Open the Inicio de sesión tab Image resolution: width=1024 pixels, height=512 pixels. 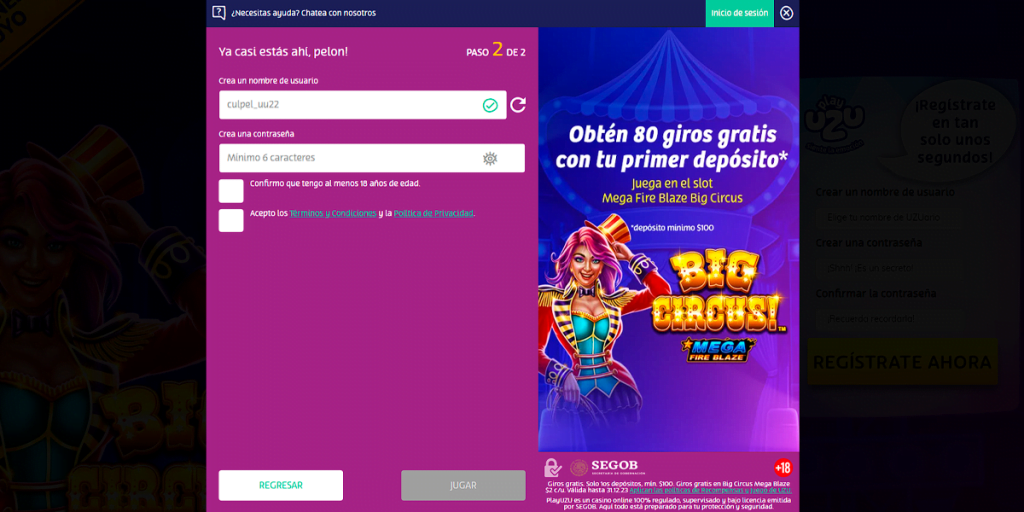tap(739, 13)
